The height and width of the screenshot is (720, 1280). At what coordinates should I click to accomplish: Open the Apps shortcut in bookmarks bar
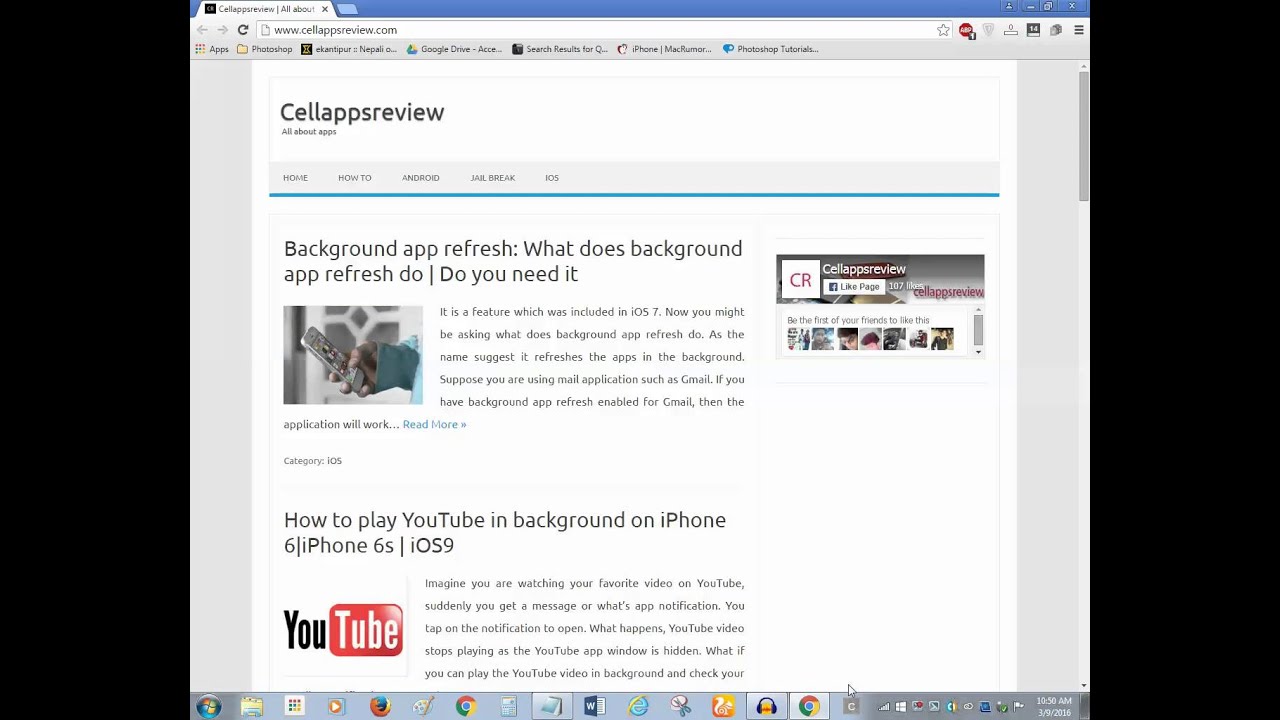pos(212,49)
